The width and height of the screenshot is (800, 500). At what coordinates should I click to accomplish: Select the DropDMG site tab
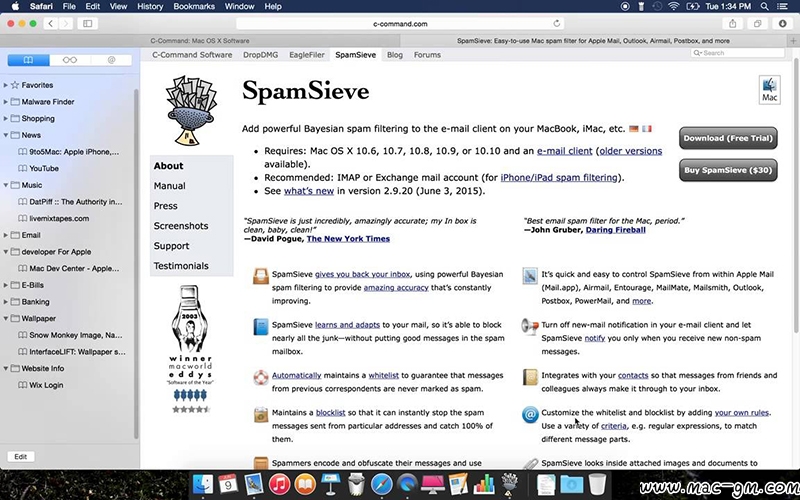(261, 55)
